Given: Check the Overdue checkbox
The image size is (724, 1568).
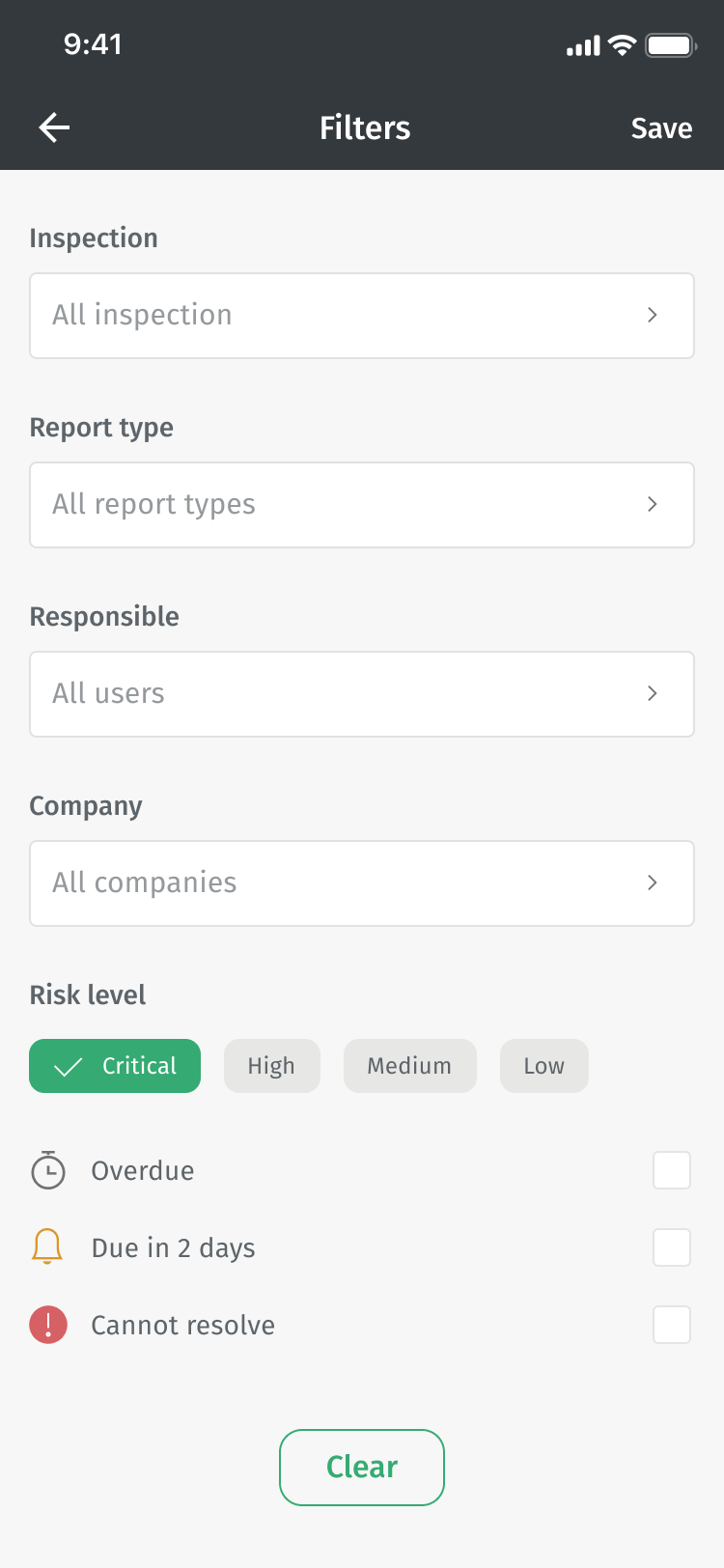Looking at the screenshot, I should point(672,1170).
